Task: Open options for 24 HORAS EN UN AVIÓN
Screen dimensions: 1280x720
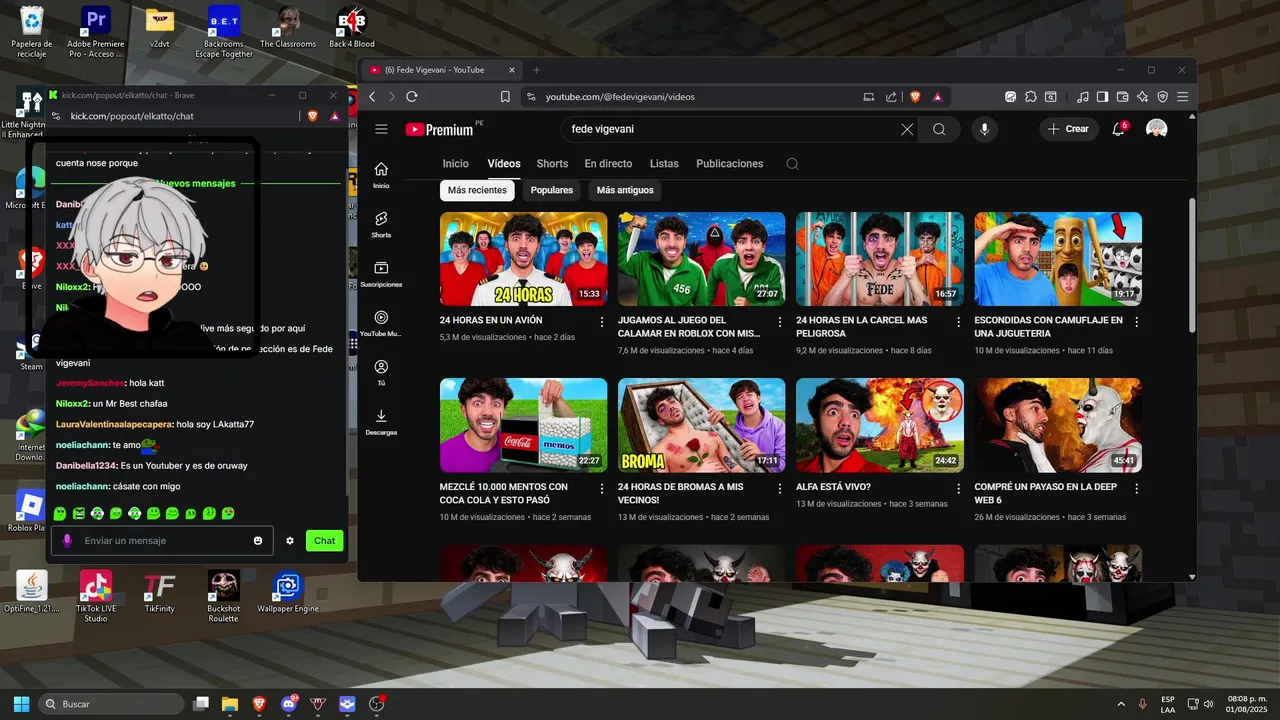Action: (602, 322)
